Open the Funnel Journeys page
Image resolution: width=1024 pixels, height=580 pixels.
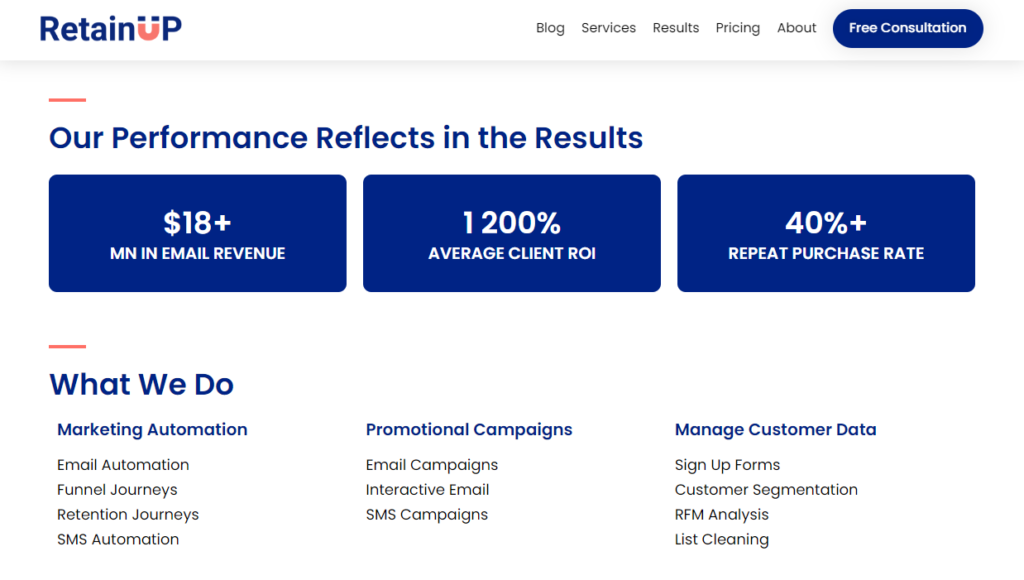coord(117,489)
